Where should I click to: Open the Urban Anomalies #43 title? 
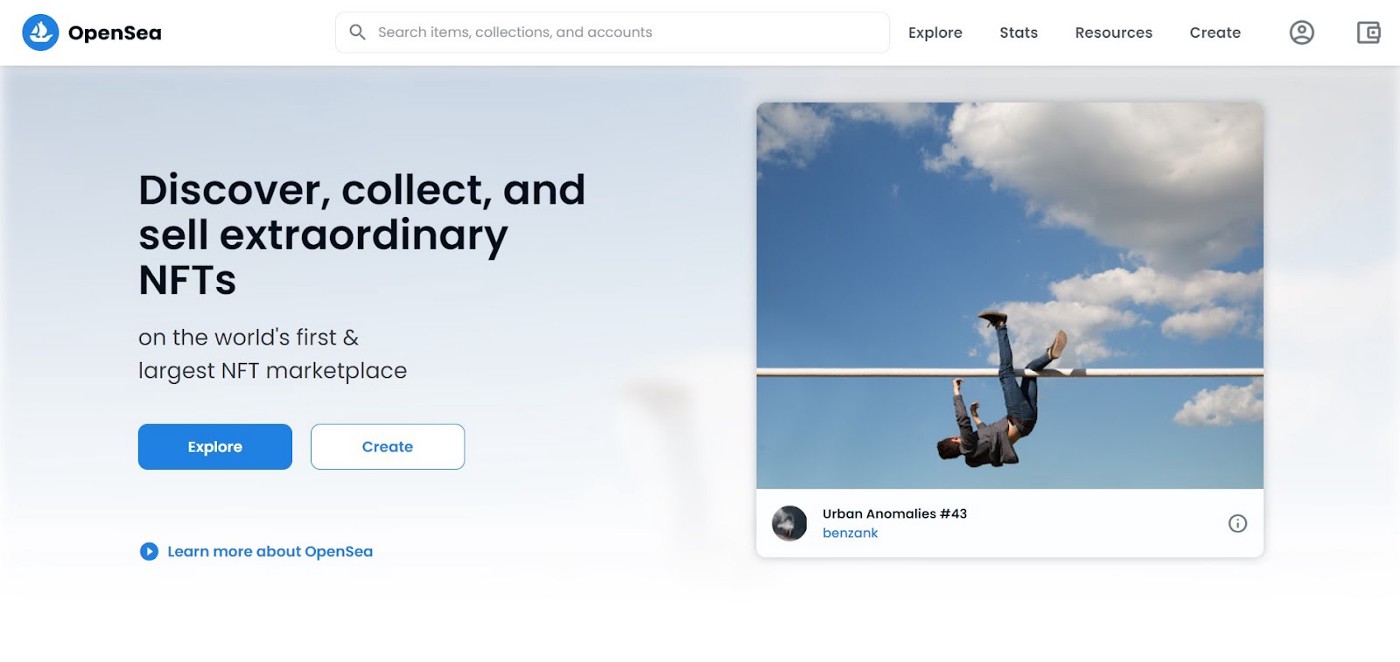[x=894, y=514]
